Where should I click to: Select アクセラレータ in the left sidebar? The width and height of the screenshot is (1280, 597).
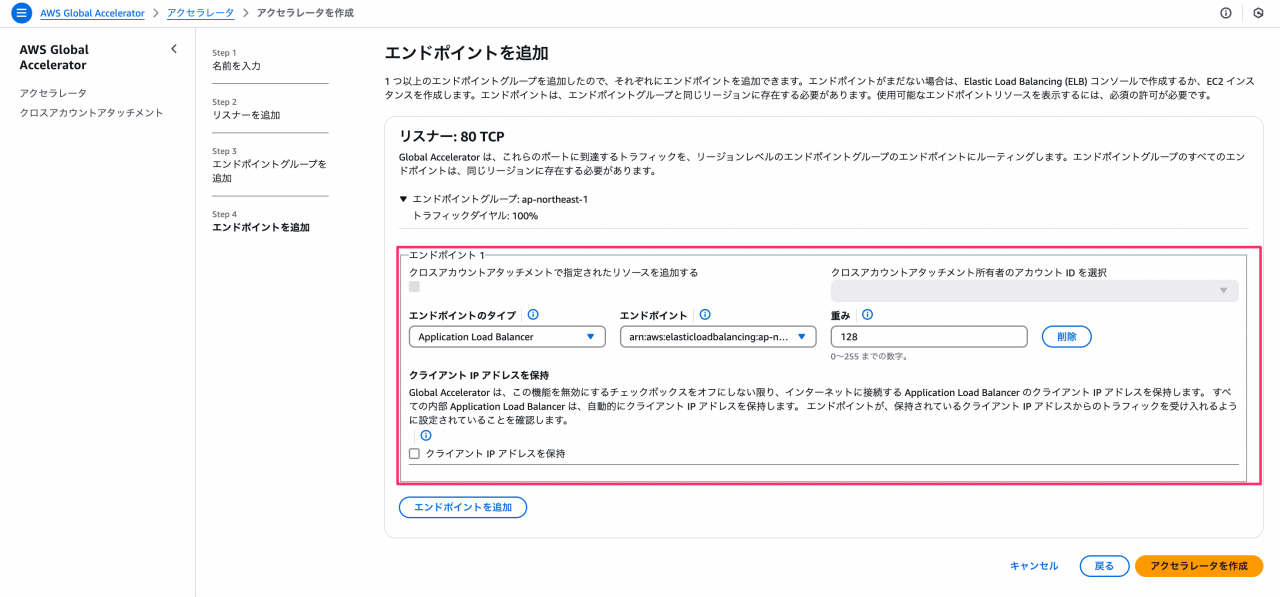click(53, 93)
